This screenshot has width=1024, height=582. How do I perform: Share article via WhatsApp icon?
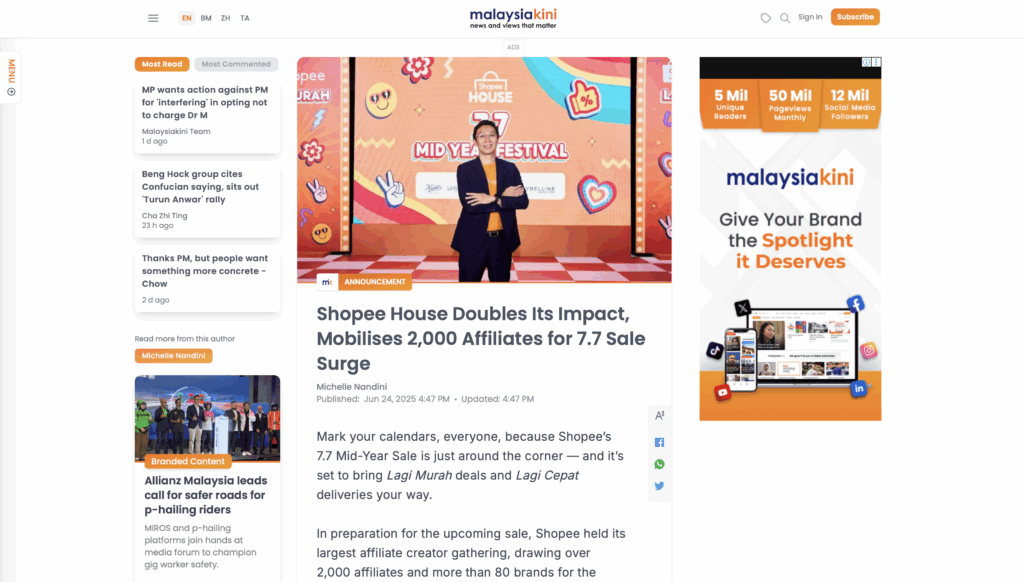coord(660,464)
